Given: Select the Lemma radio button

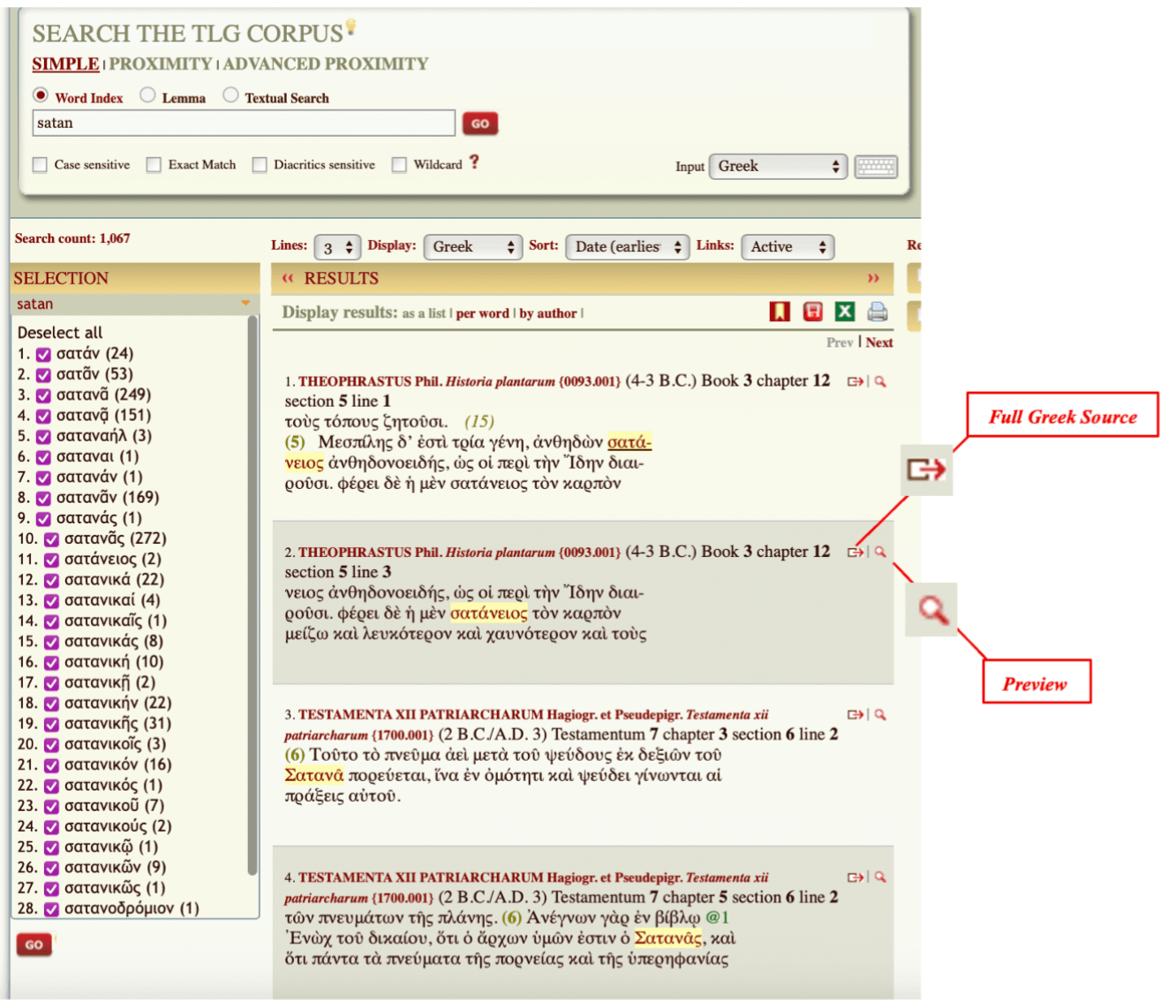Looking at the screenshot, I should coord(148,95).
